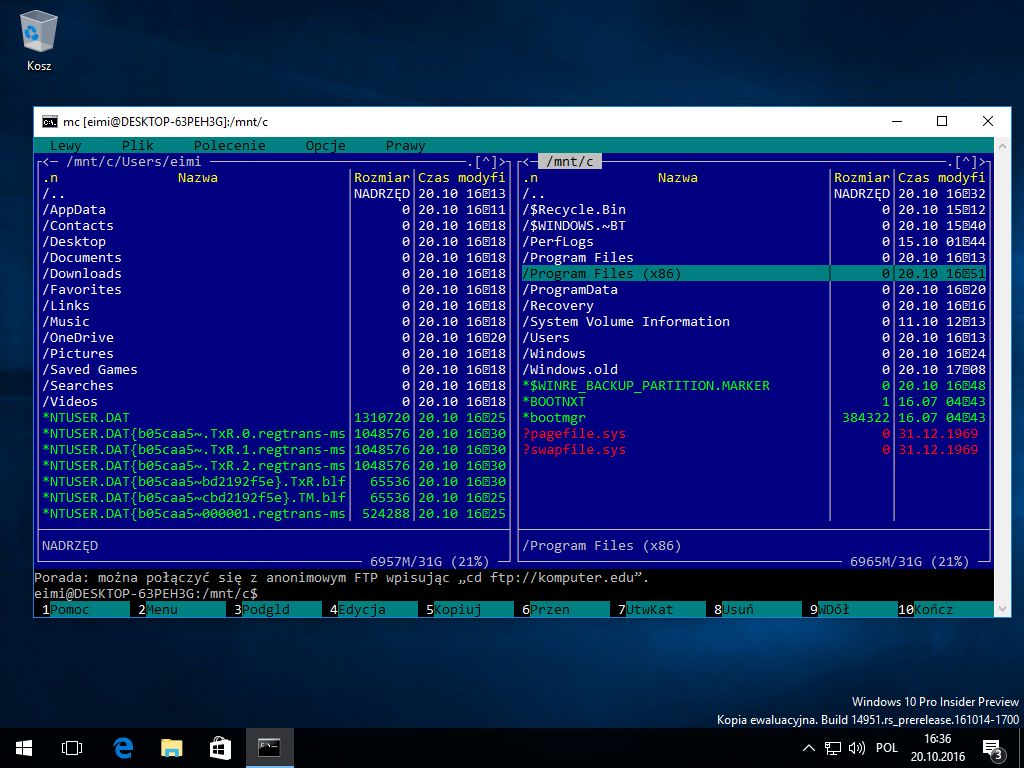Open Task View from the taskbar
The height and width of the screenshot is (768, 1024).
click(72, 748)
